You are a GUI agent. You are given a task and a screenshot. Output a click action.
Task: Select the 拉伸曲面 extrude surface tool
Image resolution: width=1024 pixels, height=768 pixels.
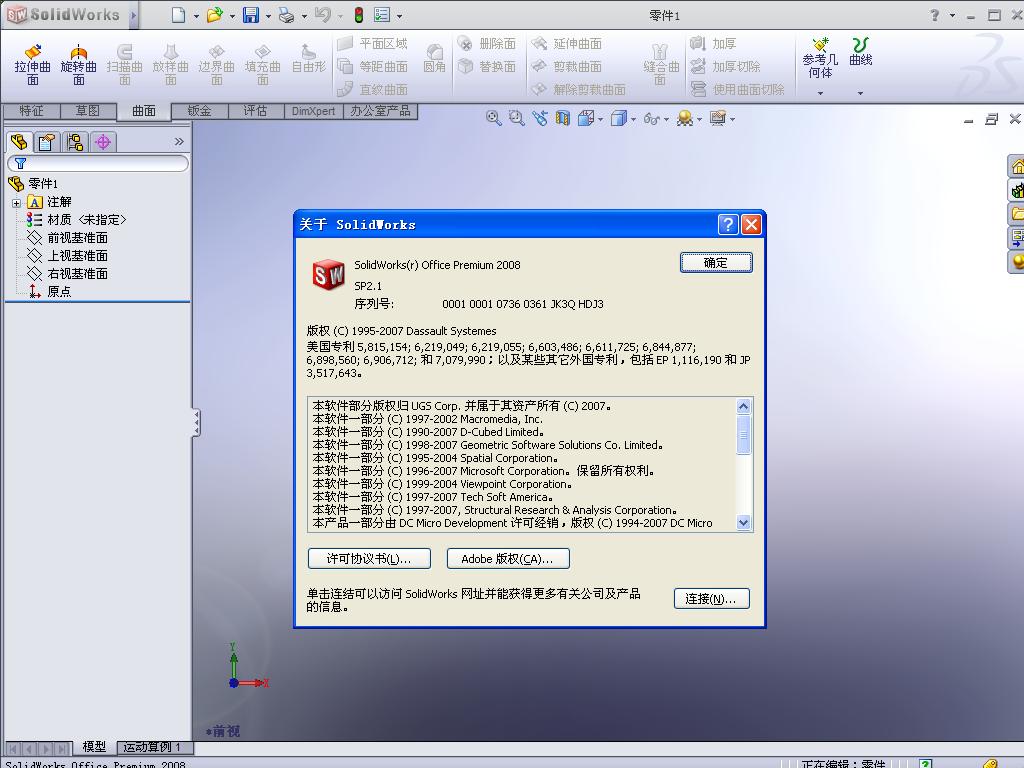pos(33,65)
